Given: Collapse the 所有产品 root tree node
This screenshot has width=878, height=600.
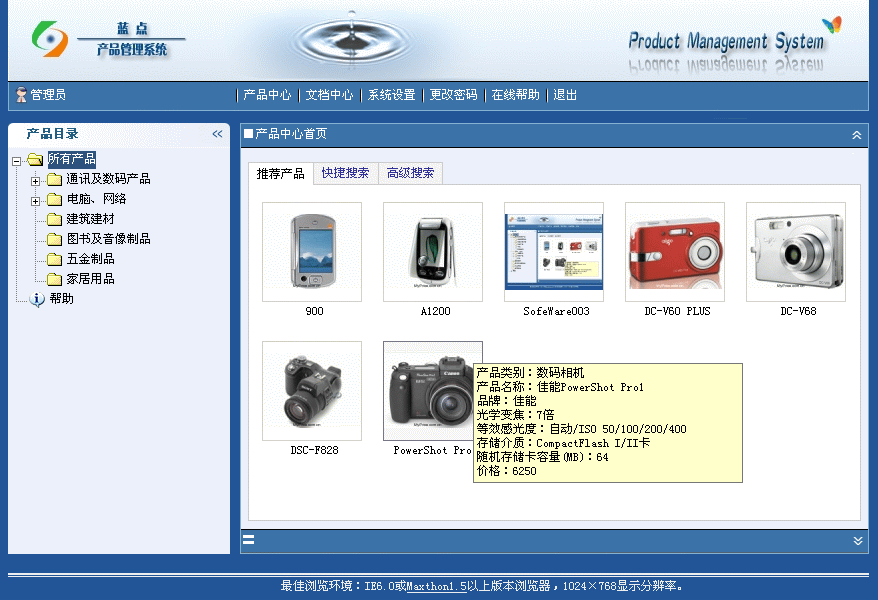Looking at the screenshot, I should 16,161.
